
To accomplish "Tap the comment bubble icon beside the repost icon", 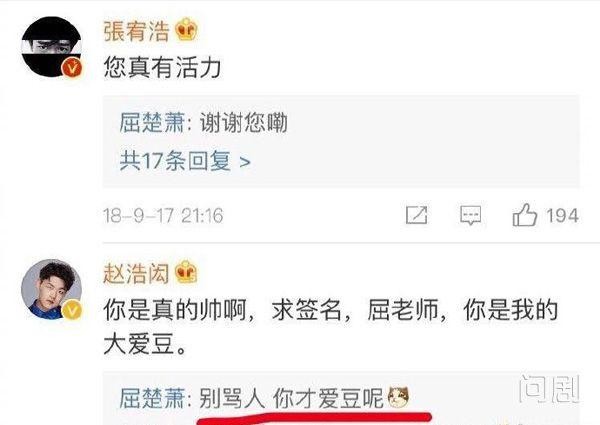I will click(470, 215).
